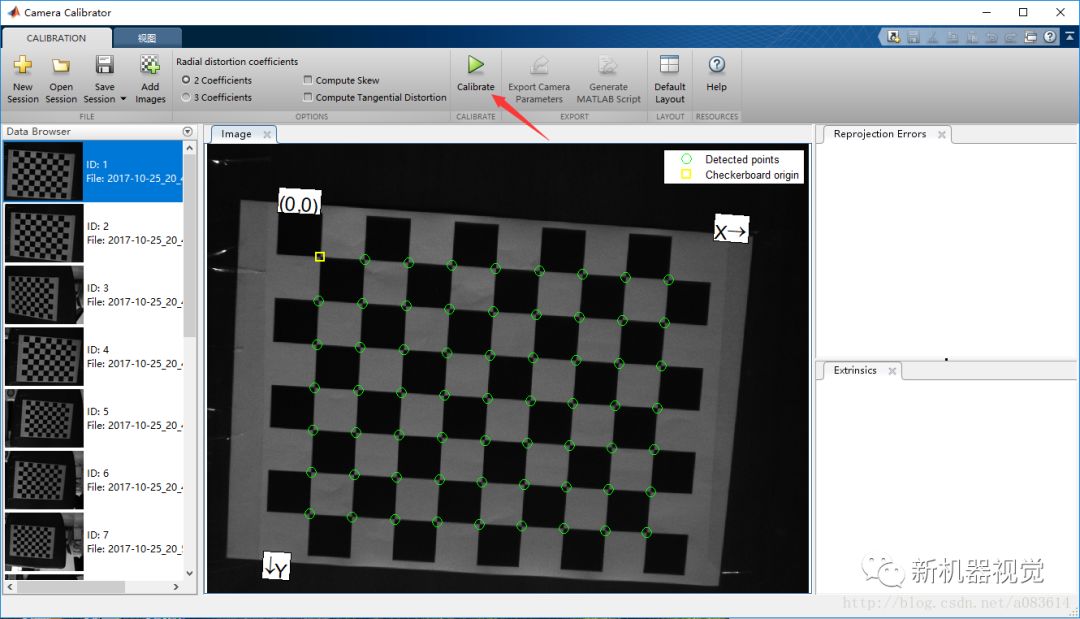This screenshot has width=1080, height=619.
Task: Enable Compute Tangential Distortion checkbox
Action: [x=308, y=96]
